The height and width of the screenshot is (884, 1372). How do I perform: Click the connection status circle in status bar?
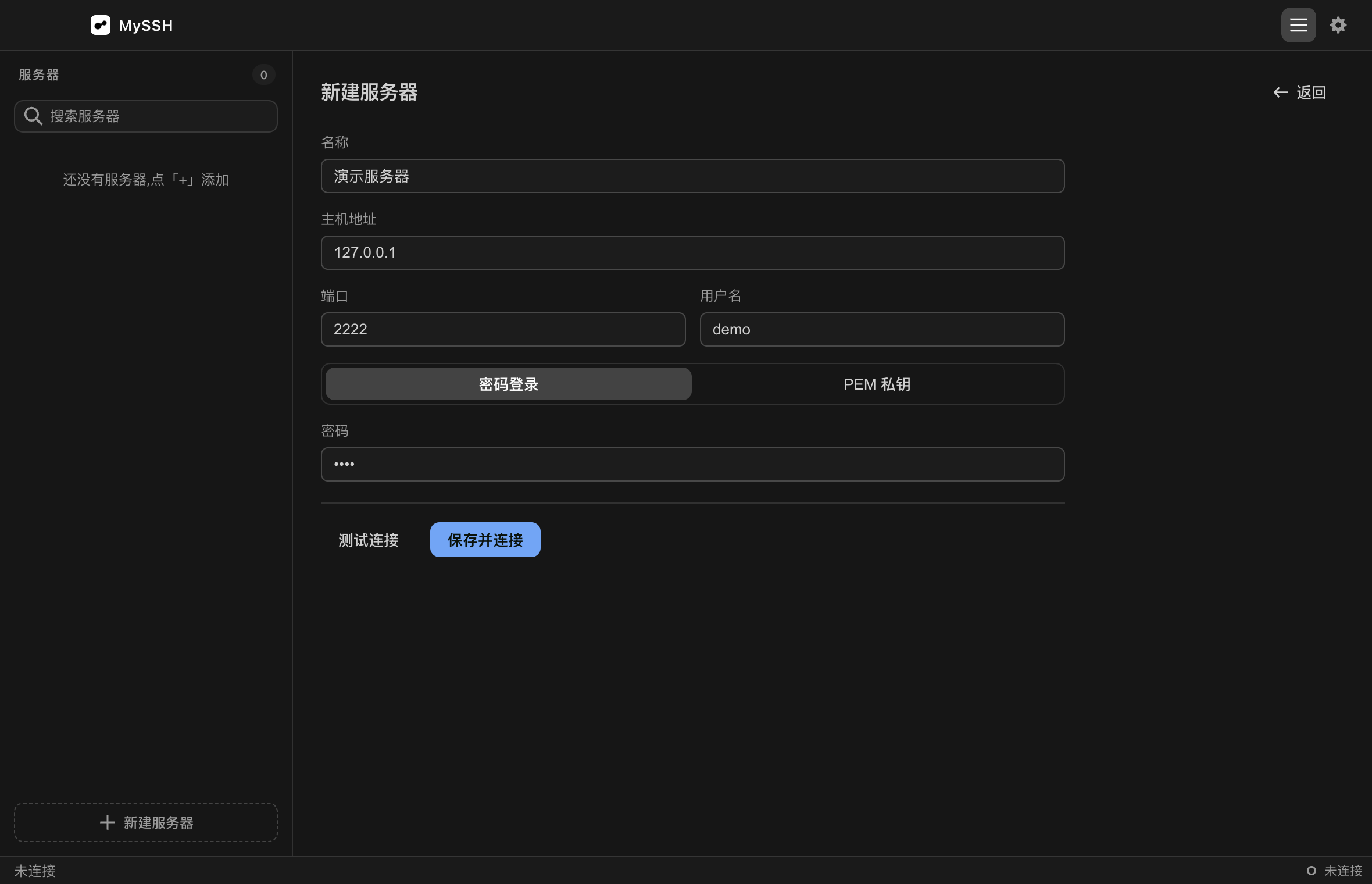pos(1311,871)
